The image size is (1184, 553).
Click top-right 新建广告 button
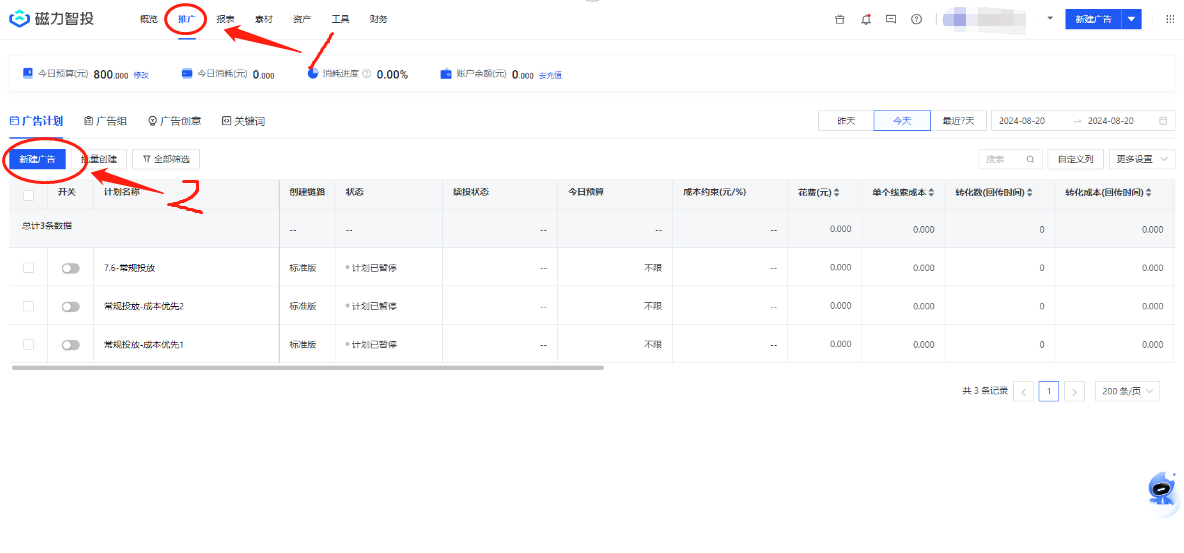(1093, 20)
